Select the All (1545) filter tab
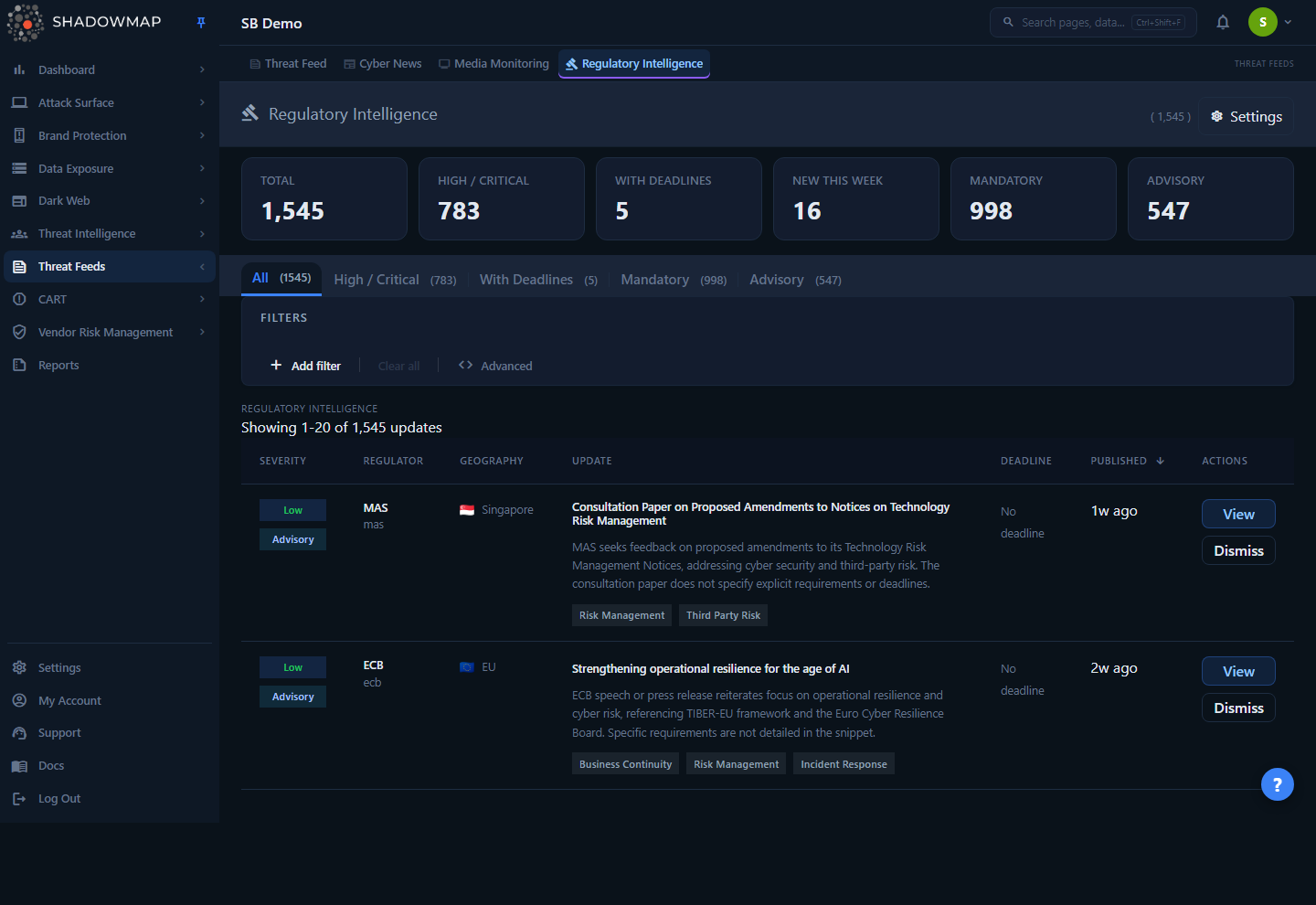Viewport: 1316px width, 905px height. click(281, 278)
